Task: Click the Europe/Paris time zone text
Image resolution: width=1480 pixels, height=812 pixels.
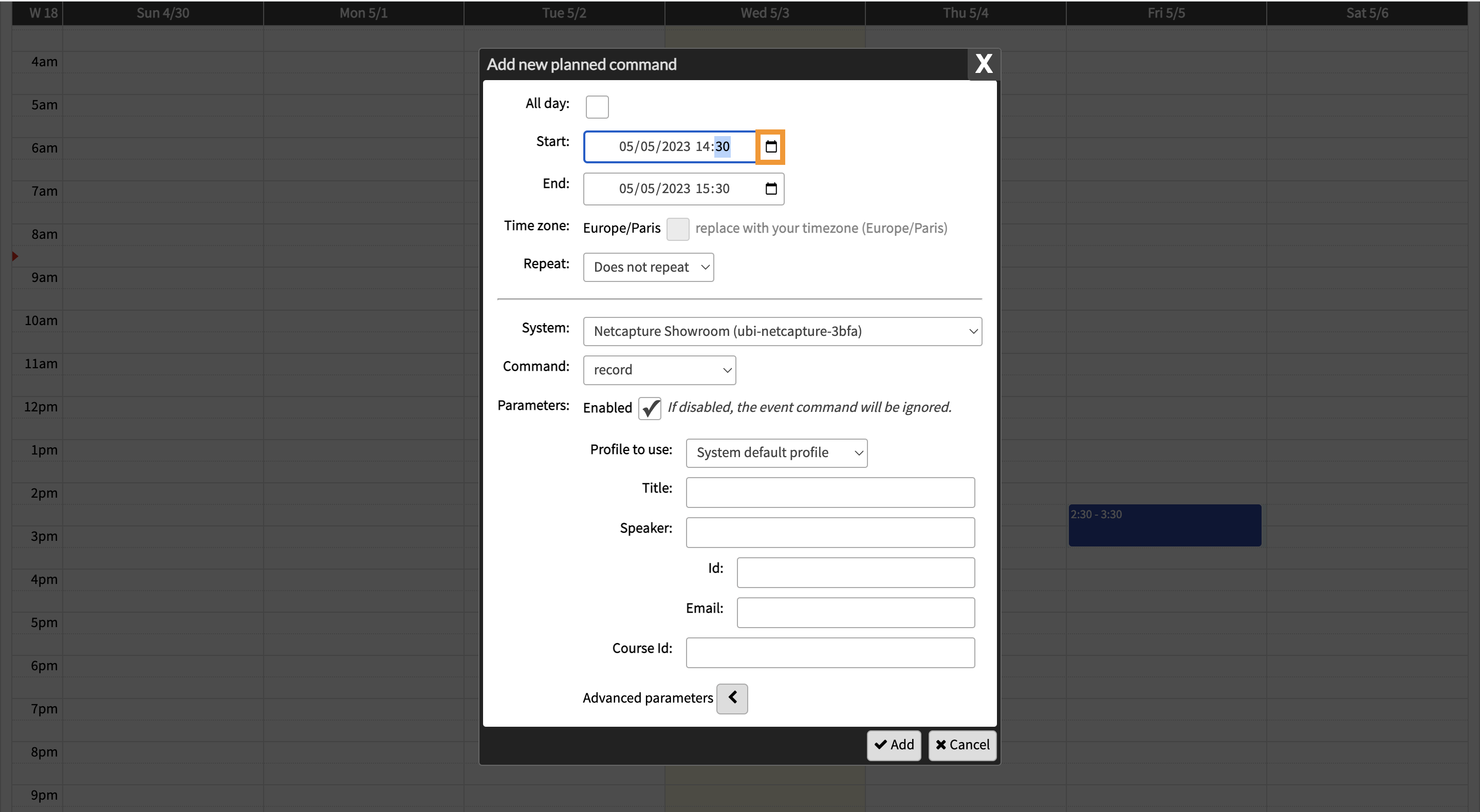Action: point(622,229)
